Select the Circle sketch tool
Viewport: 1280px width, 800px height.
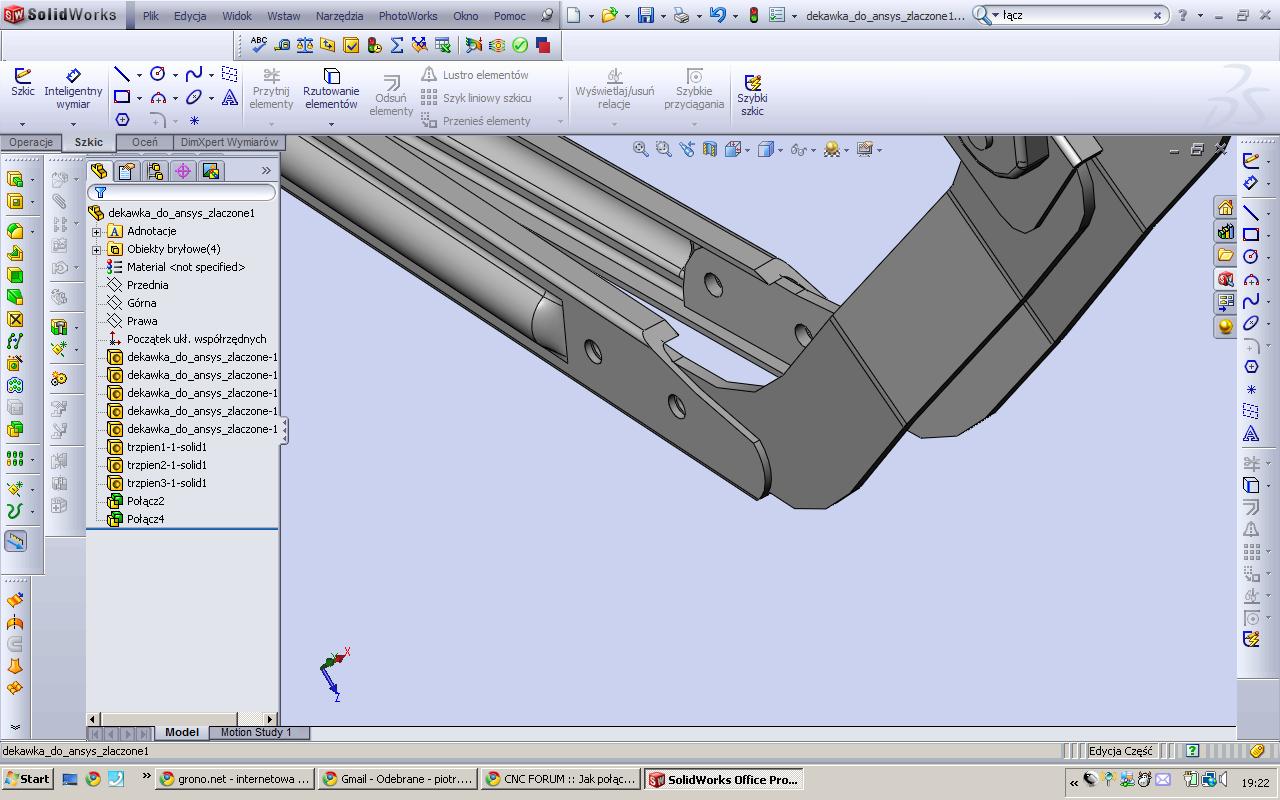[x=158, y=74]
